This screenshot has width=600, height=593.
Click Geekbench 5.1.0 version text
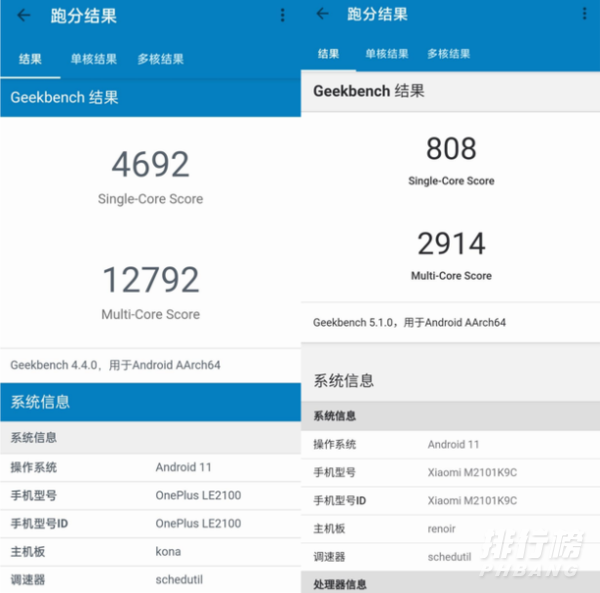409,323
